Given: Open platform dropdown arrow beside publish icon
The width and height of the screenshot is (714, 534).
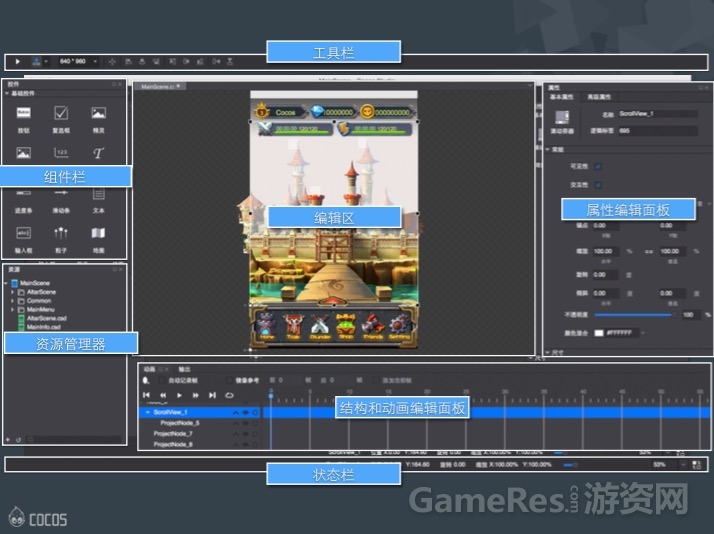Looking at the screenshot, I should (x=46, y=61).
